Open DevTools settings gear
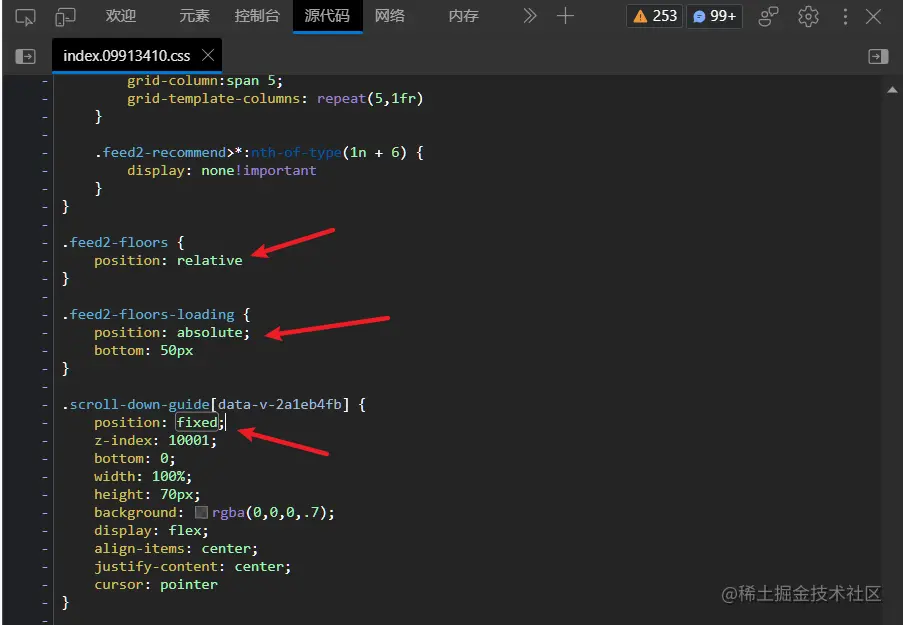The height and width of the screenshot is (625, 903). [x=809, y=16]
